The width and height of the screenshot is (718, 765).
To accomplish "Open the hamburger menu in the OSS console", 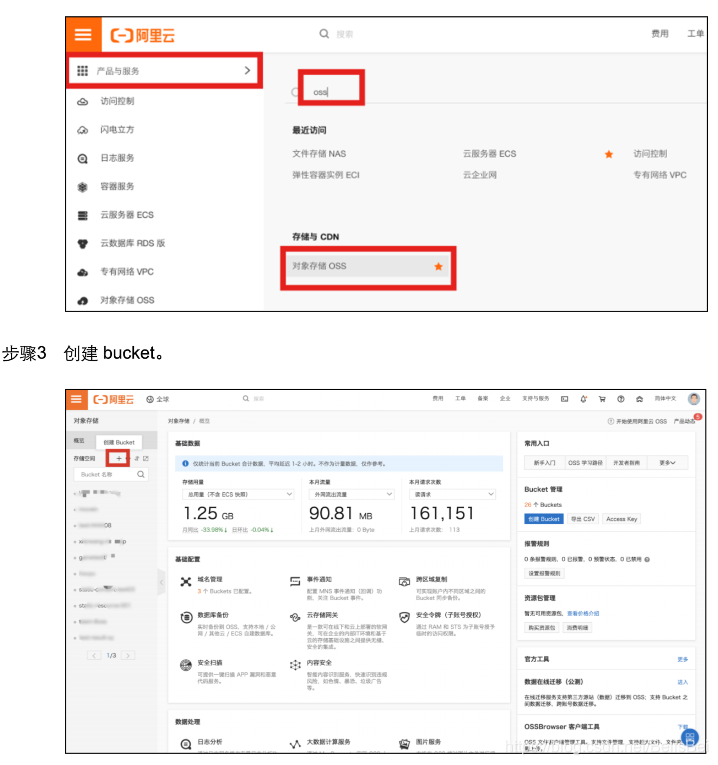I will [77, 399].
